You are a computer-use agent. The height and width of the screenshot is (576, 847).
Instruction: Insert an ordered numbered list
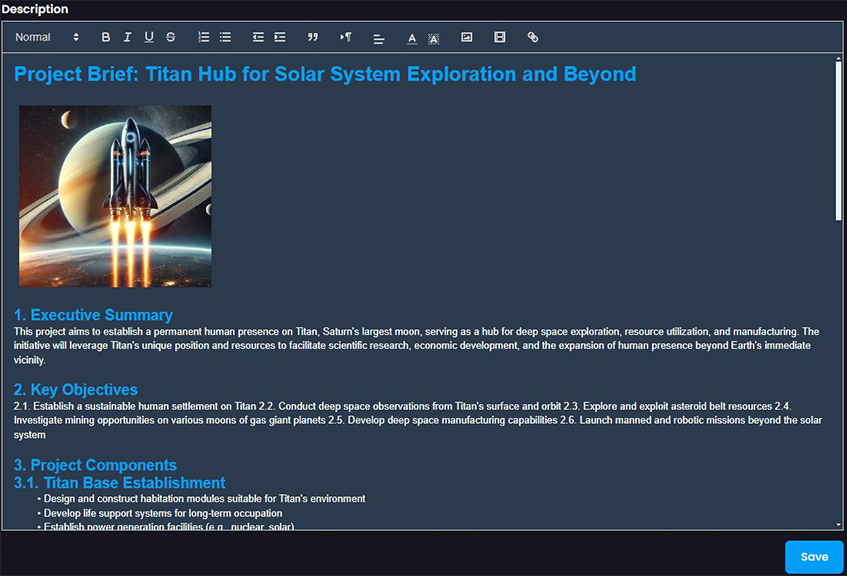(204, 37)
